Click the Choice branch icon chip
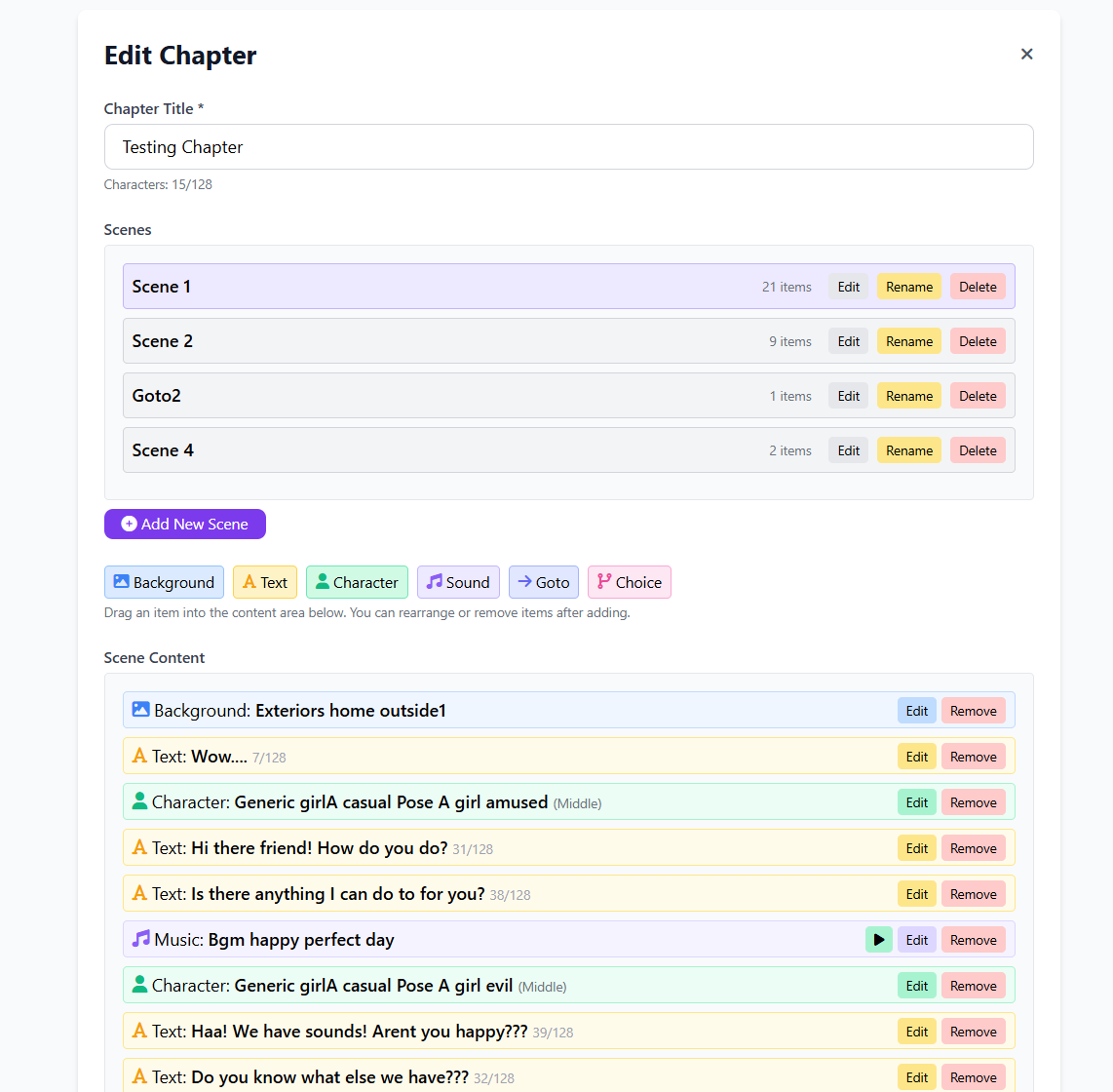1113x1092 pixels. coord(604,582)
